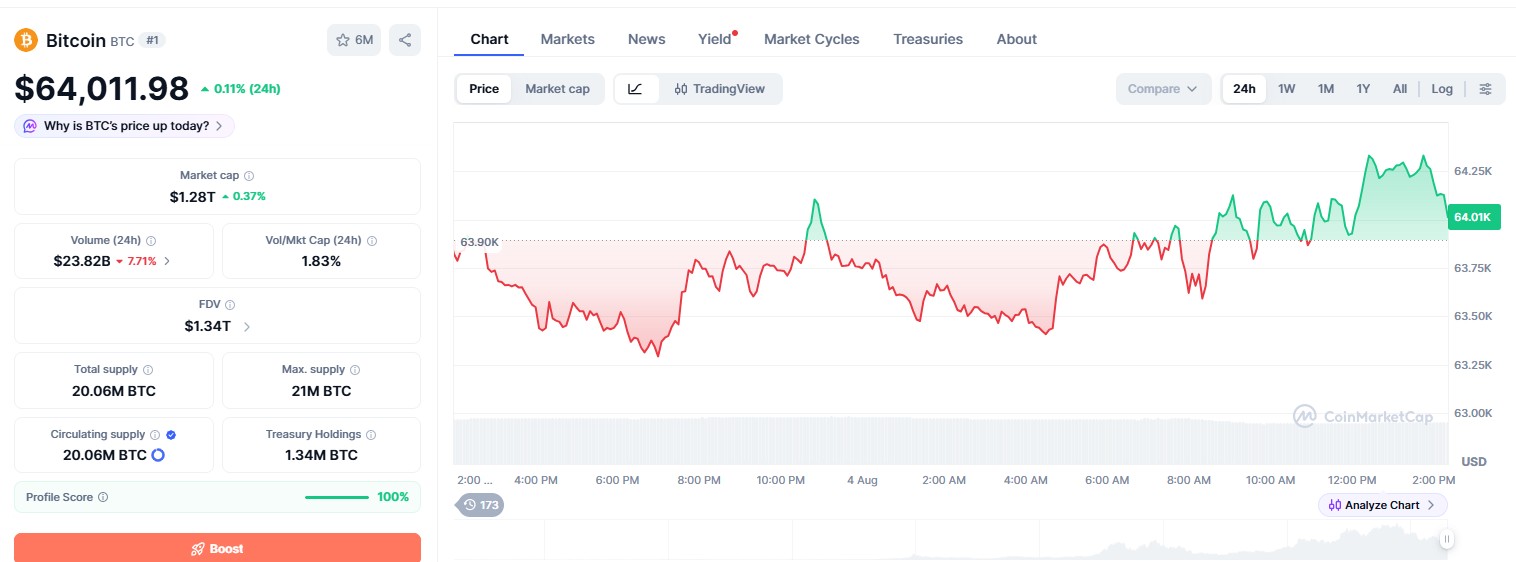Image resolution: width=1516 pixels, height=562 pixels.
Task: Click the $64,011.98 price text
Action: pos(101,89)
